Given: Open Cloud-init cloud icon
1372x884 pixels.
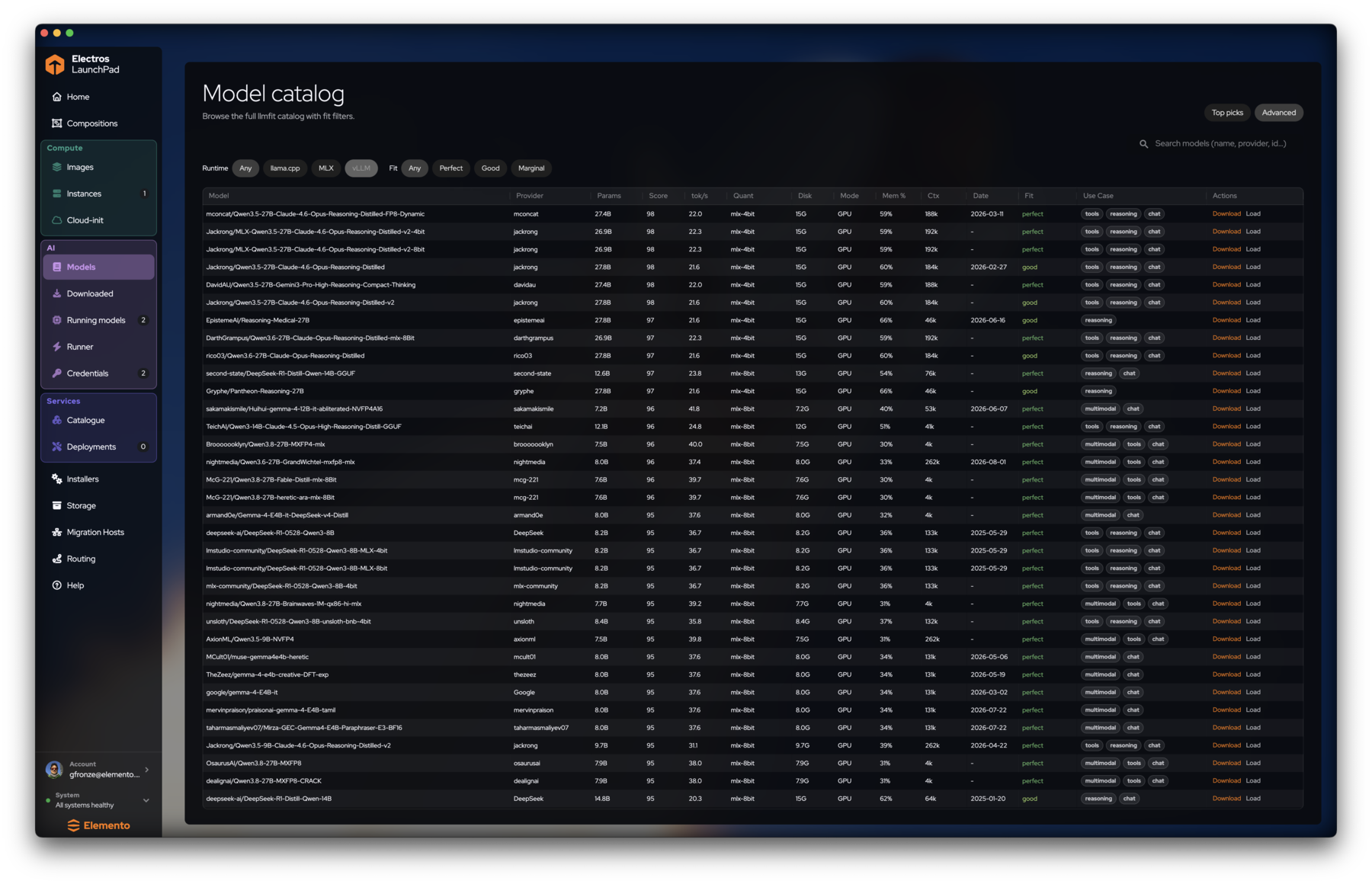Looking at the screenshot, I should click(x=56, y=220).
